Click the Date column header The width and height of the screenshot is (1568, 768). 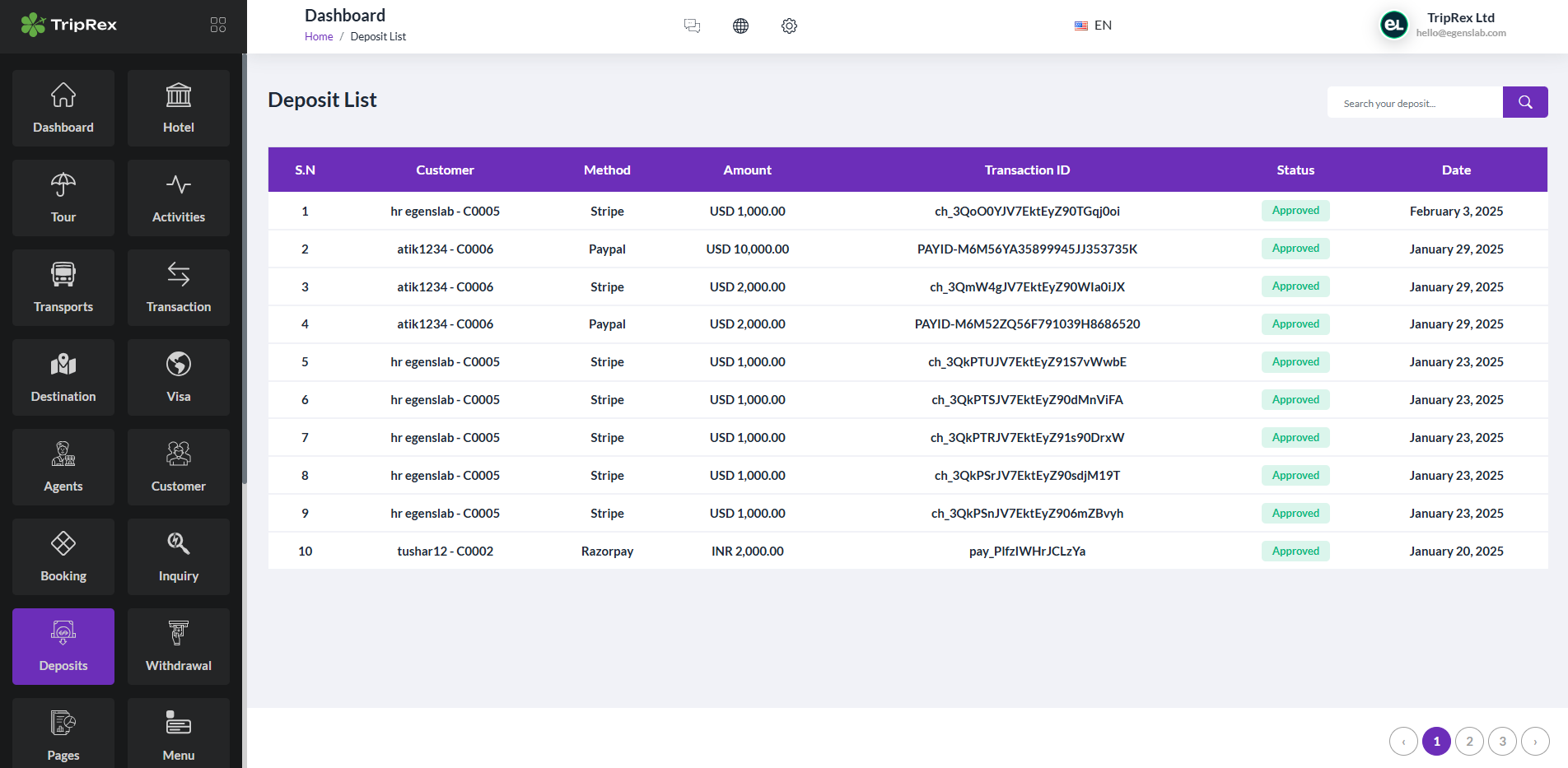point(1456,170)
